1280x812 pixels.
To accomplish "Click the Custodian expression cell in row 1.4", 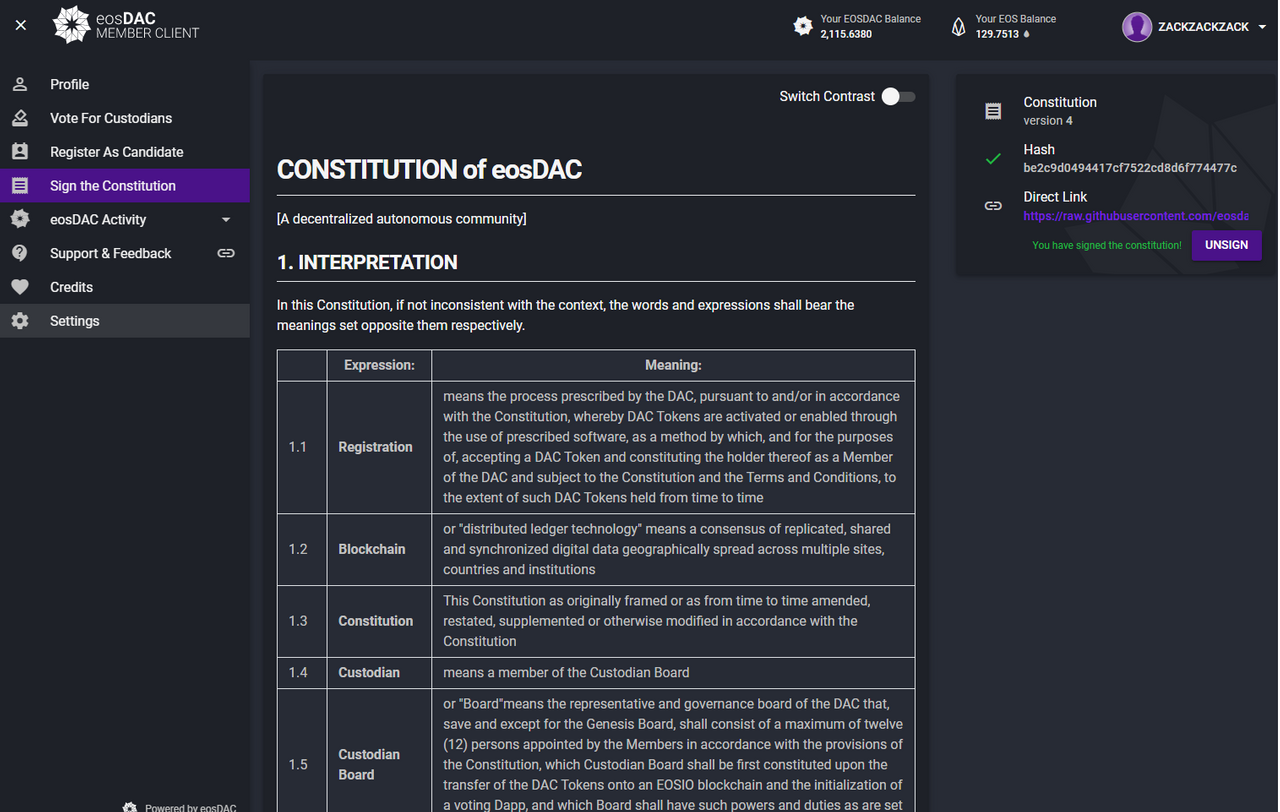I will [379, 672].
